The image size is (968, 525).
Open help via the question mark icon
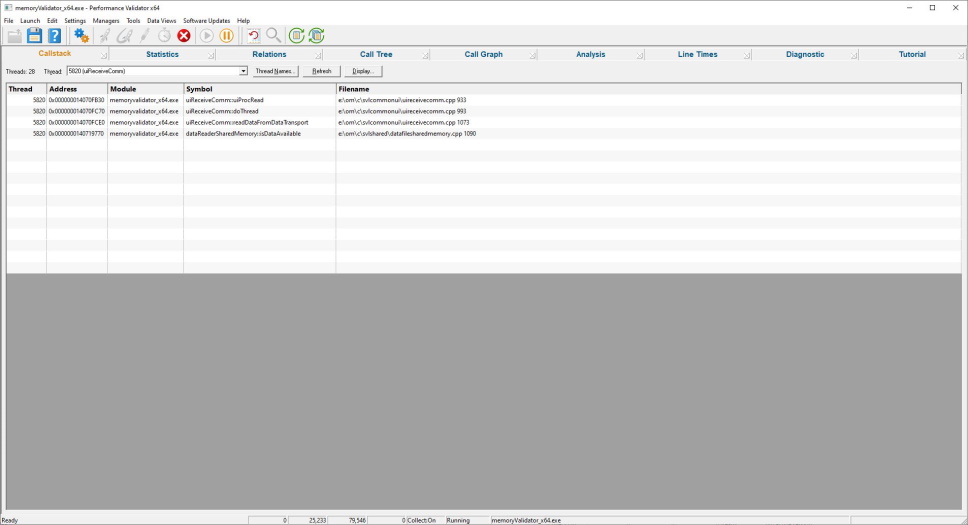click(x=54, y=36)
